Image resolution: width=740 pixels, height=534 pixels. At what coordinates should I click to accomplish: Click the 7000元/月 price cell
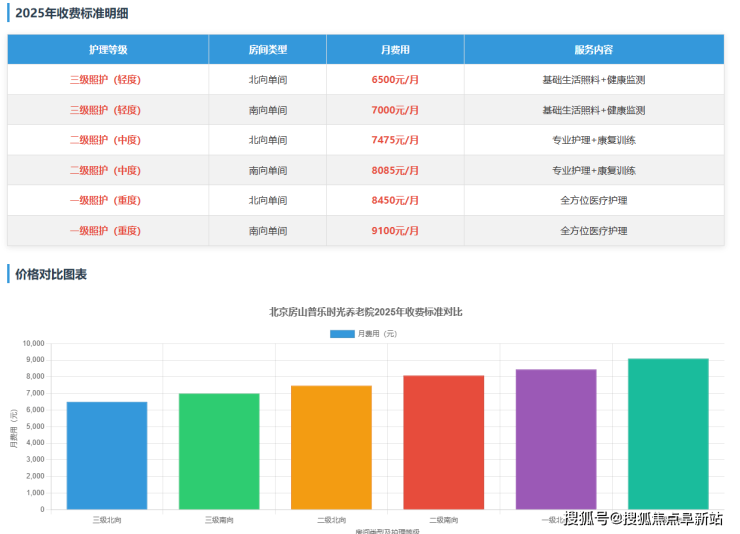(x=395, y=110)
